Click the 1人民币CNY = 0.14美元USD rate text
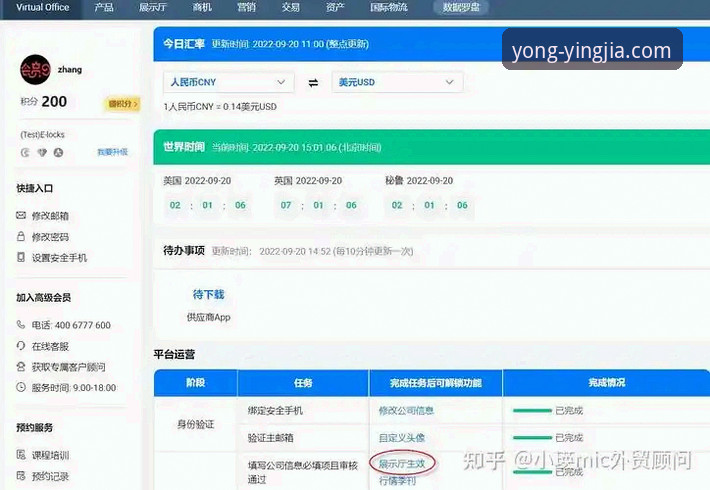This screenshot has height=490, width=710. 220,107
